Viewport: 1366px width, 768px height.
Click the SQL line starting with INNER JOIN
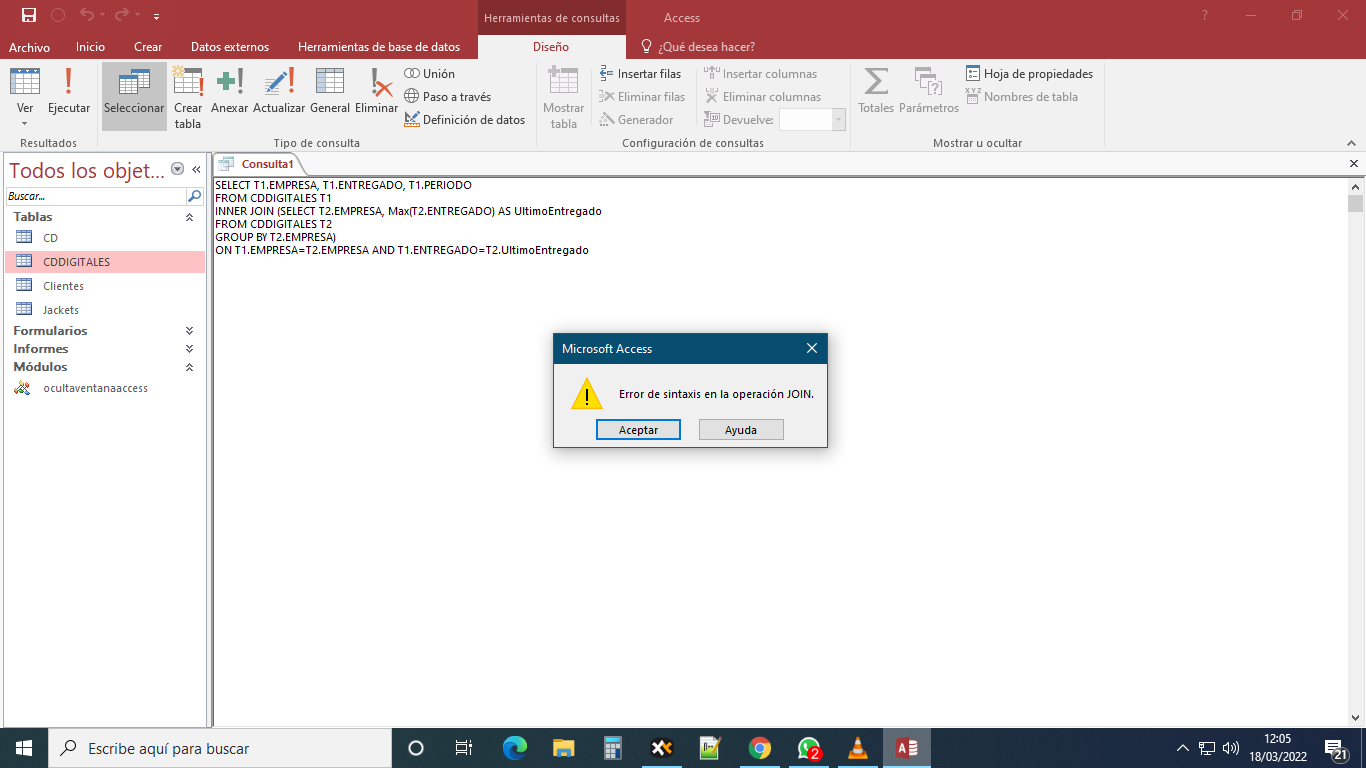(408, 211)
